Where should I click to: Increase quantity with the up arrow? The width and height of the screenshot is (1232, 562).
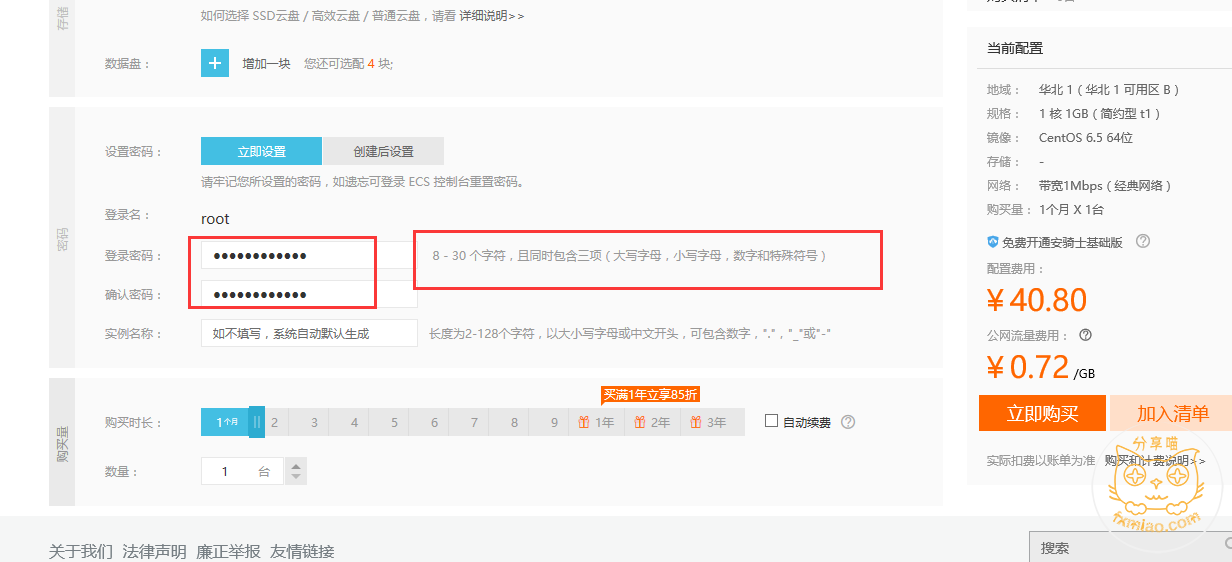pyautogui.click(x=295, y=465)
